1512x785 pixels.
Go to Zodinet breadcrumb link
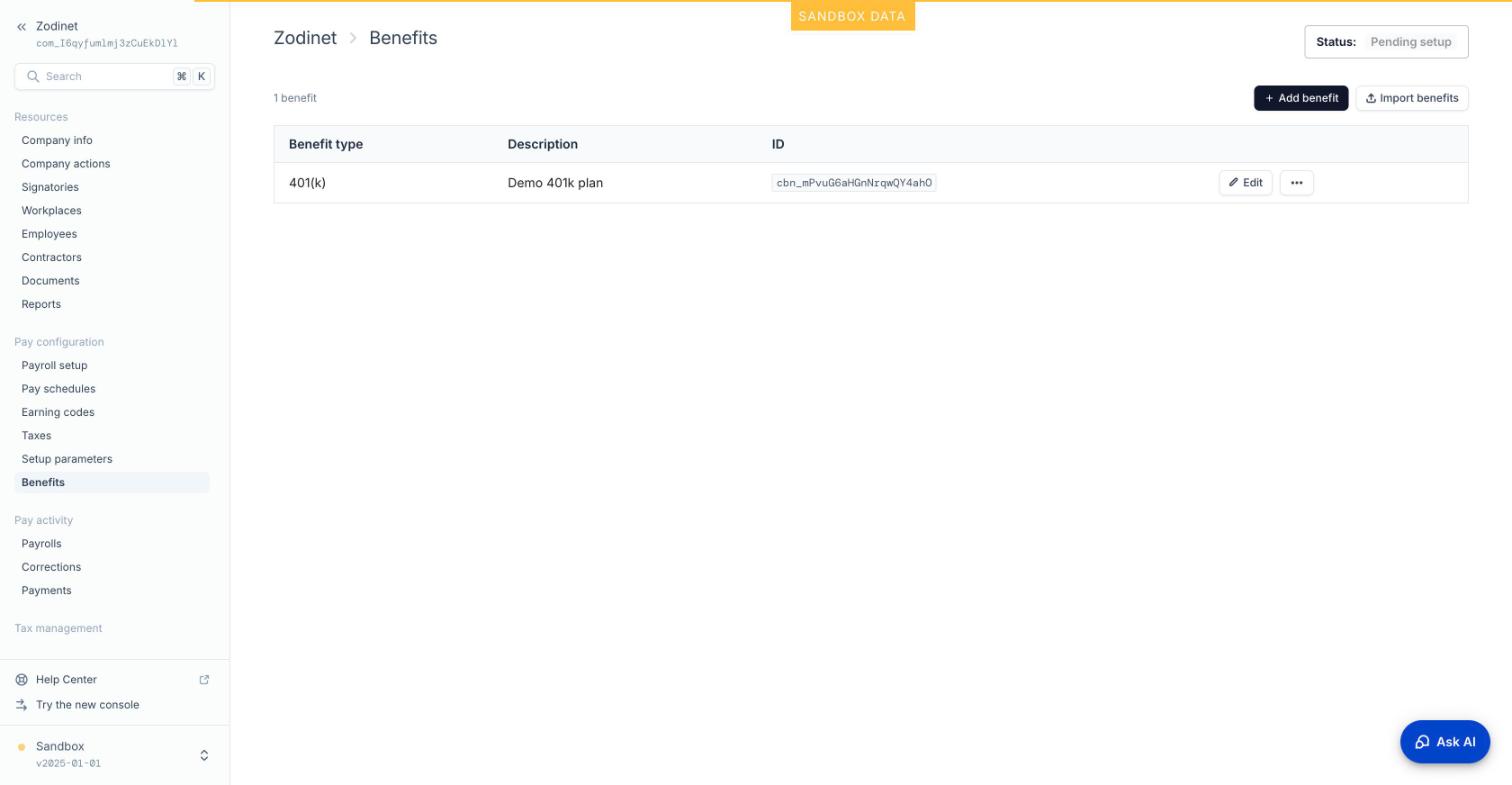(x=305, y=38)
